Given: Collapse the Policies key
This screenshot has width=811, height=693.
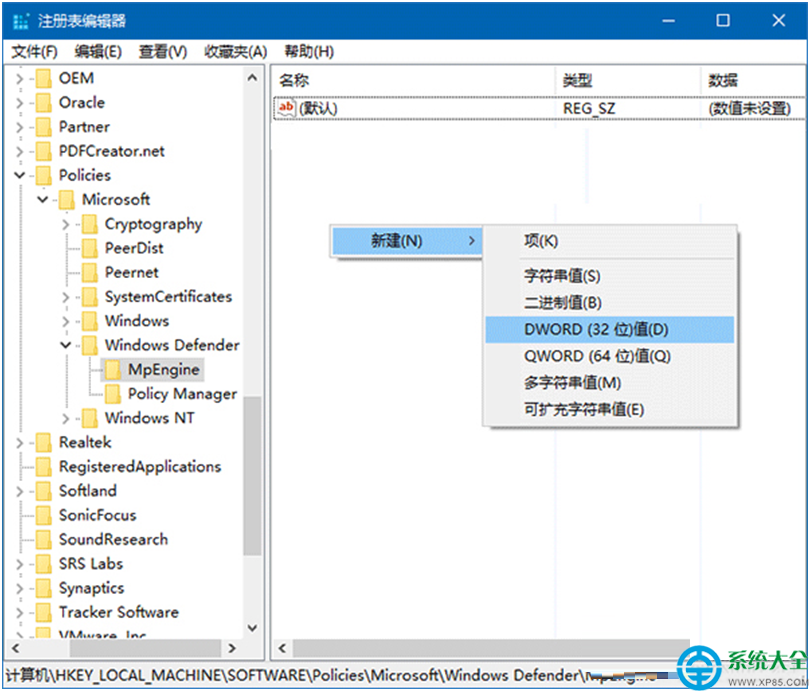Looking at the screenshot, I should 20,176.
